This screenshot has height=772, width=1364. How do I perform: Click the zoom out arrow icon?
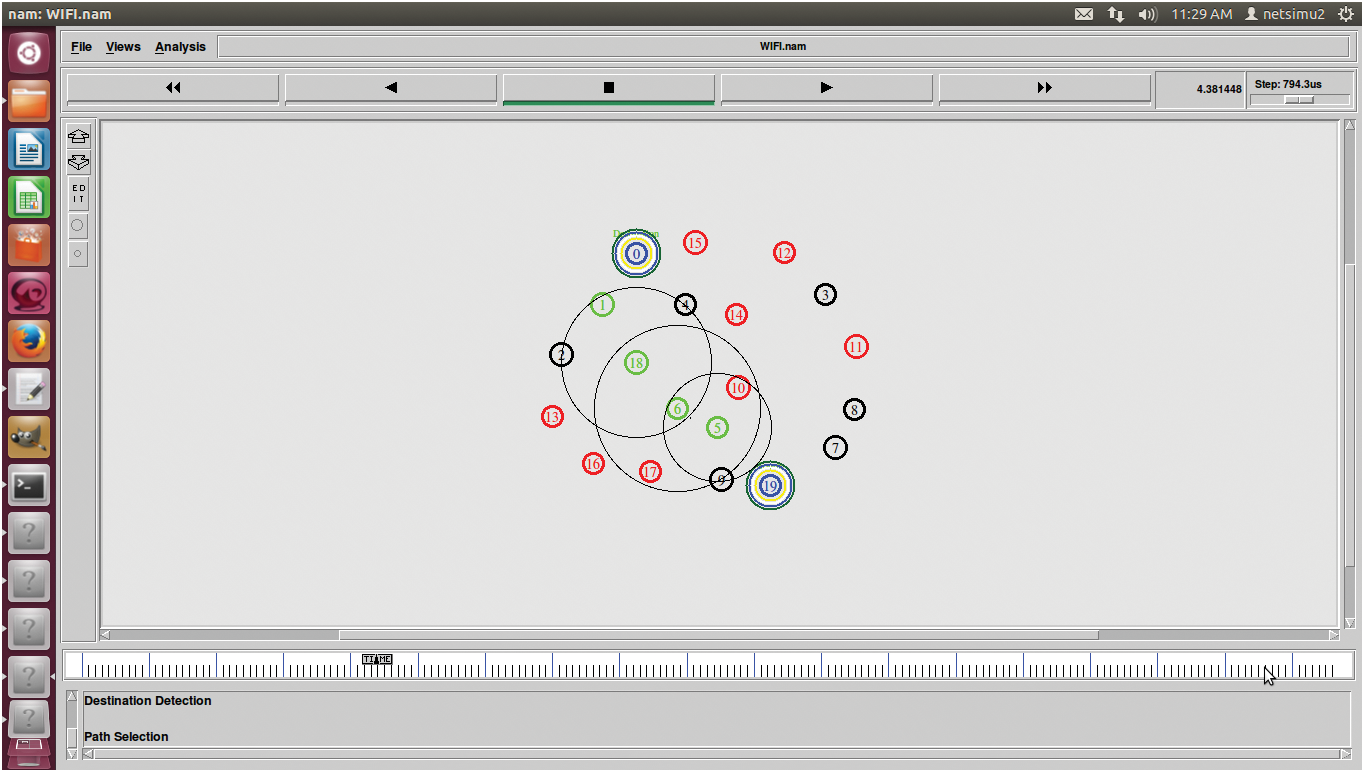78,162
